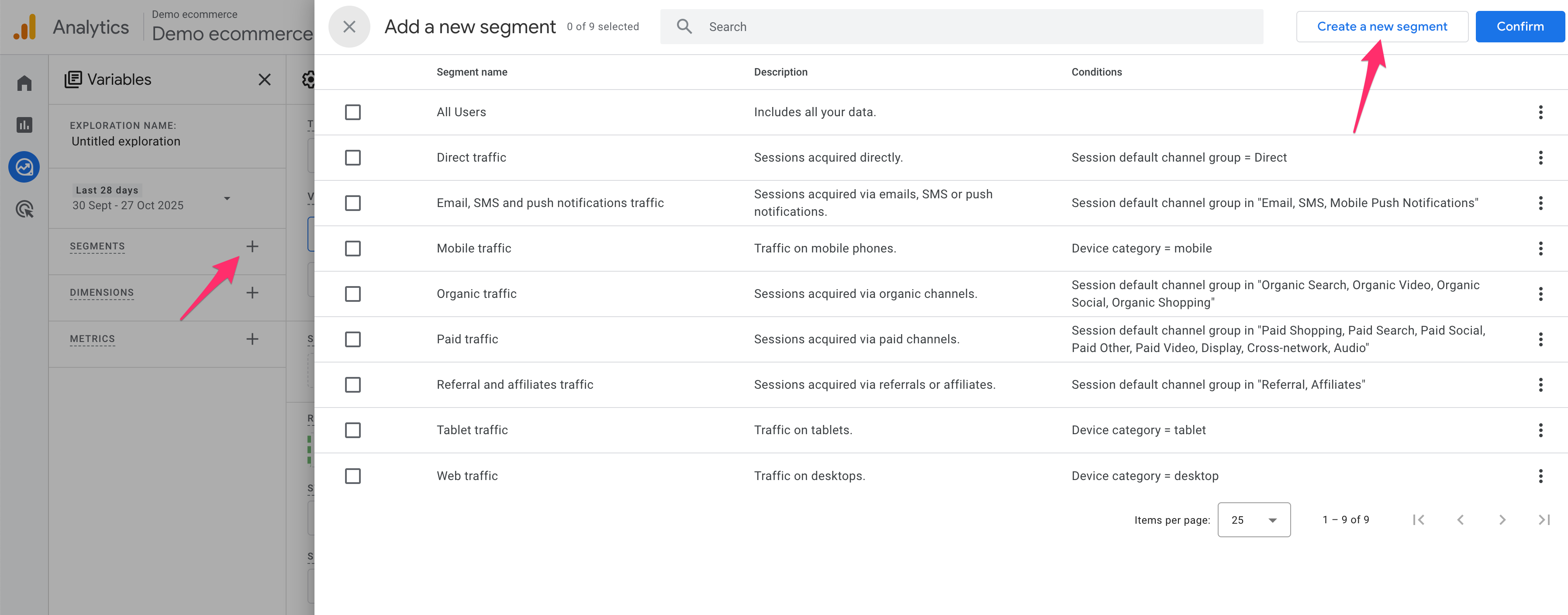Open the Reports icon in the sidebar
Image resolution: width=1568 pixels, height=615 pixels.
(24, 125)
